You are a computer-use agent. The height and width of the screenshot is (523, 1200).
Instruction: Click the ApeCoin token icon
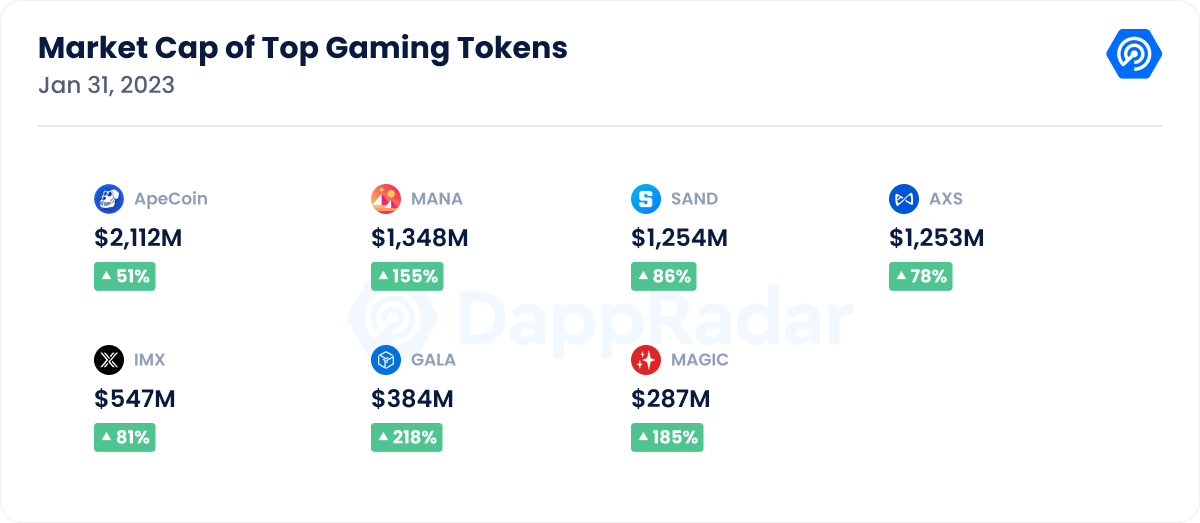[109, 199]
